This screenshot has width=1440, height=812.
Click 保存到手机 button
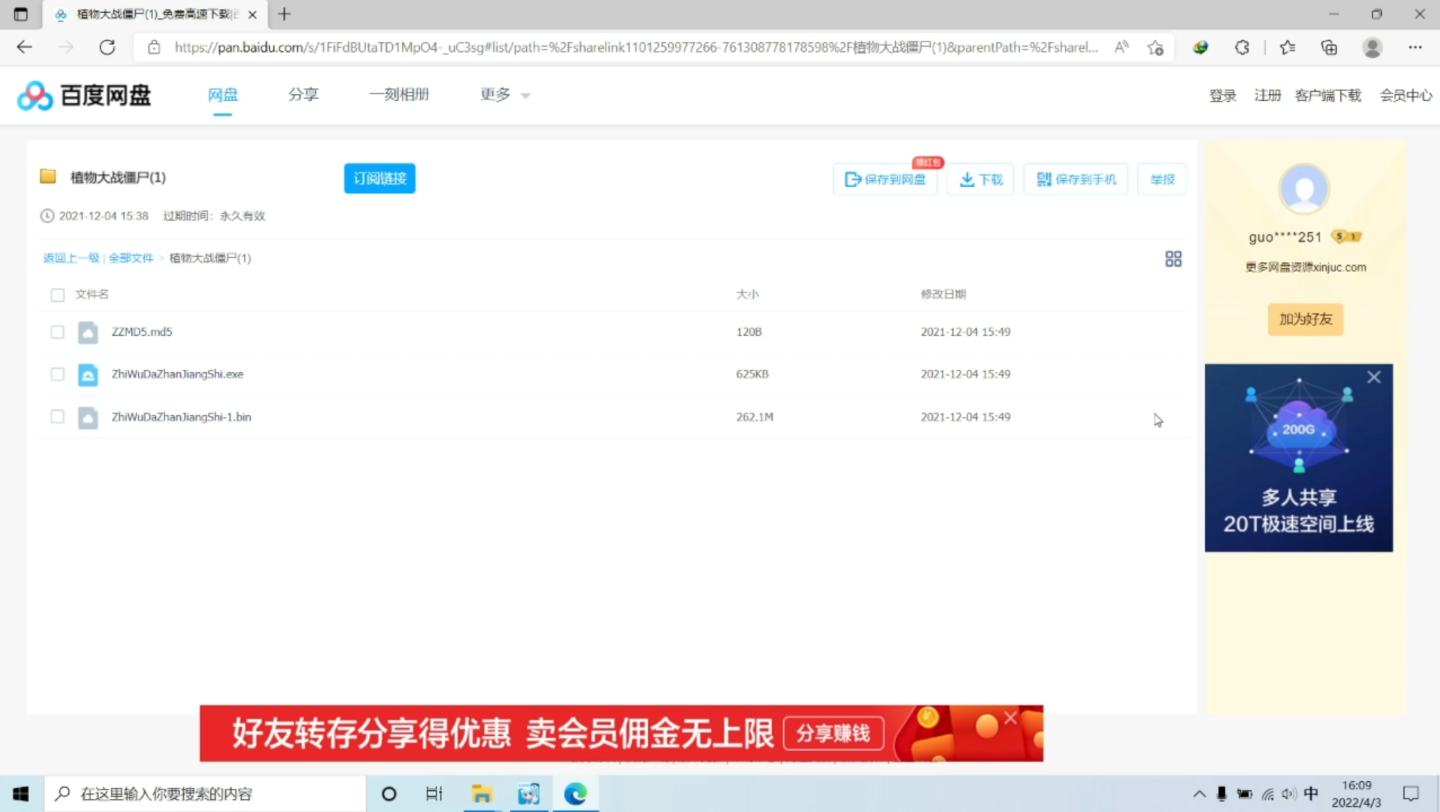click(x=1076, y=179)
